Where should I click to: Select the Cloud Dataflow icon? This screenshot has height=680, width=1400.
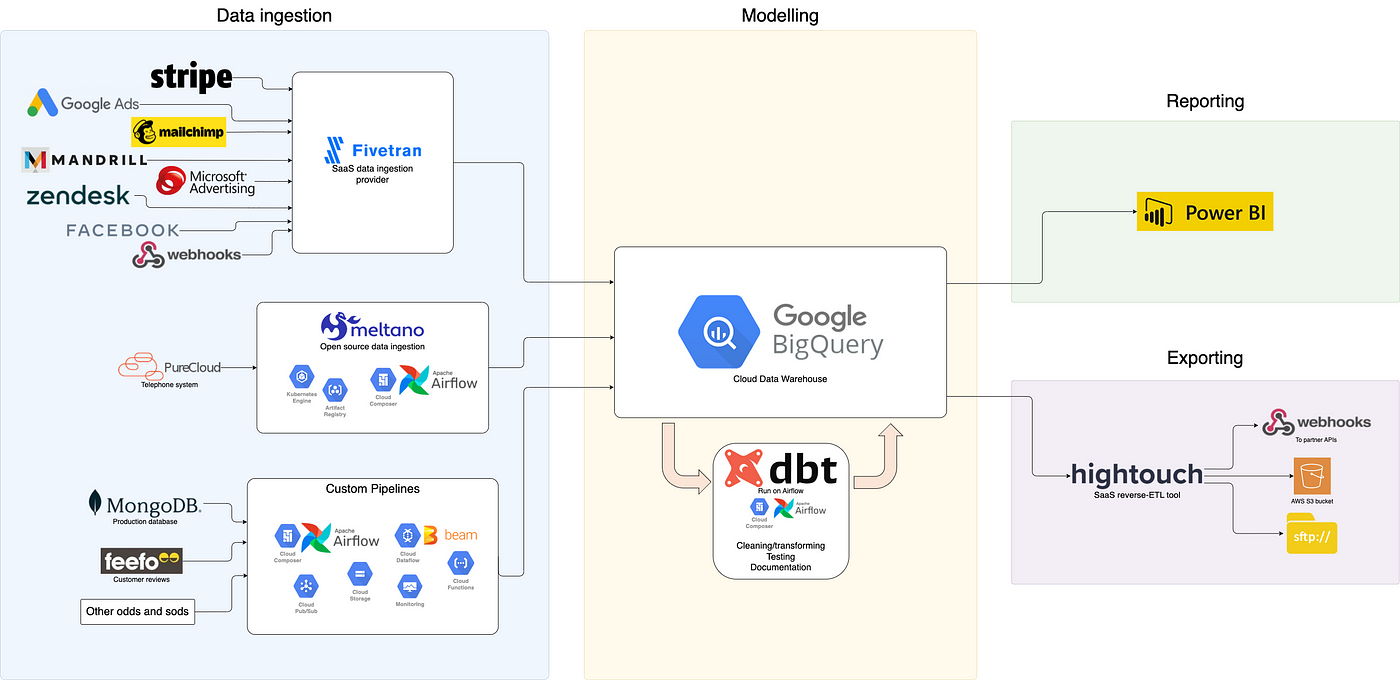tap(407, 536)
